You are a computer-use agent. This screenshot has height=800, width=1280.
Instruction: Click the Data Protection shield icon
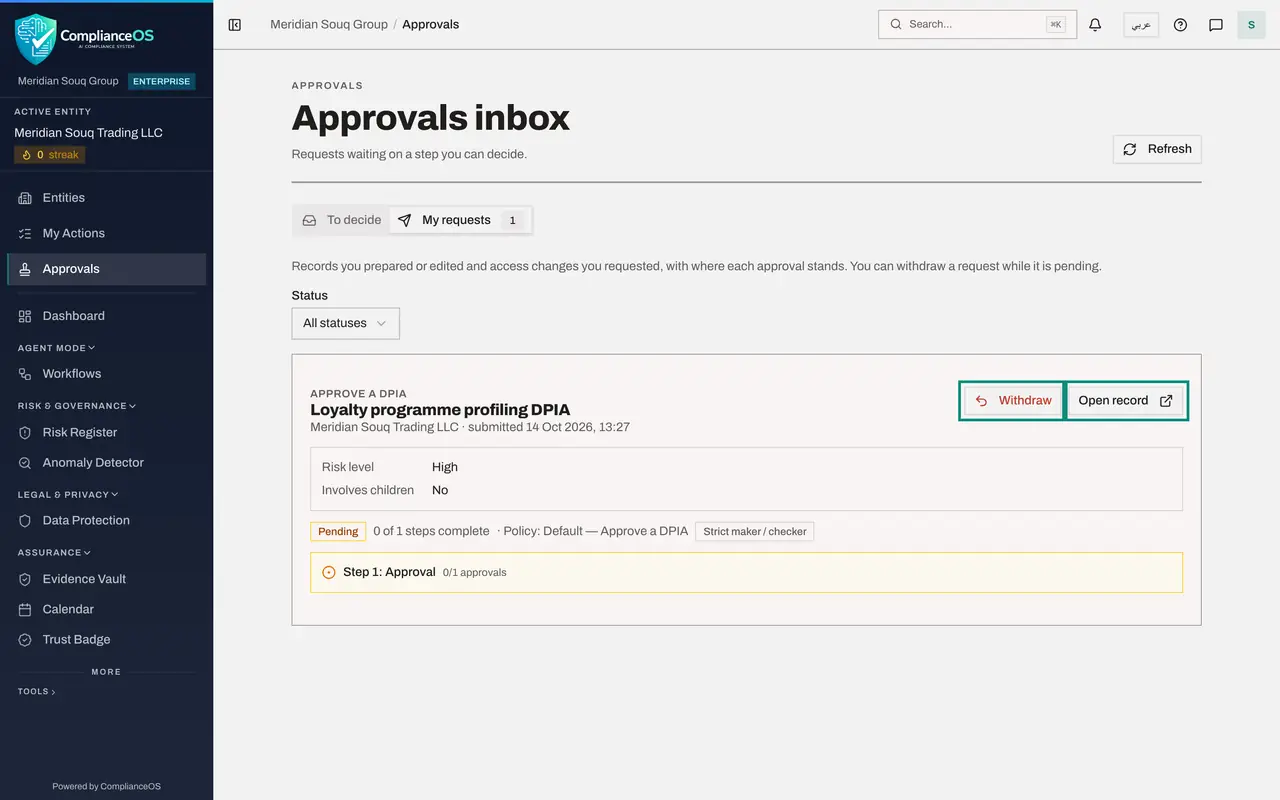[25, 521]
